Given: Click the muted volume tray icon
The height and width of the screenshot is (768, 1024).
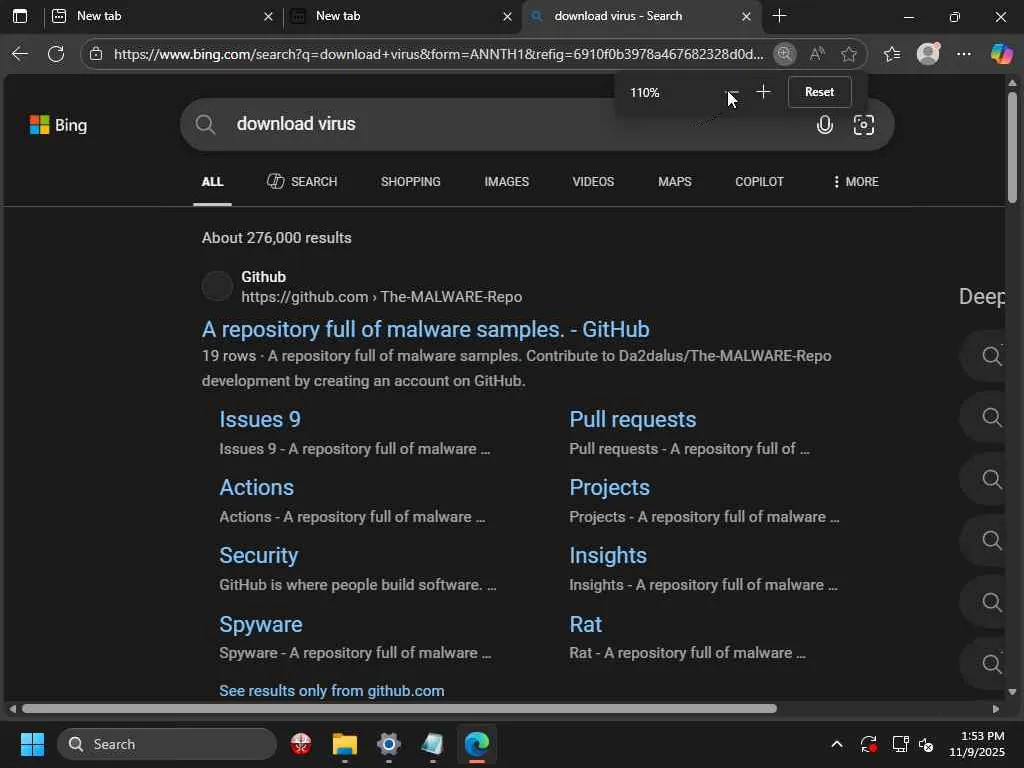Looking at the screenshot, I should coord(926,744).
